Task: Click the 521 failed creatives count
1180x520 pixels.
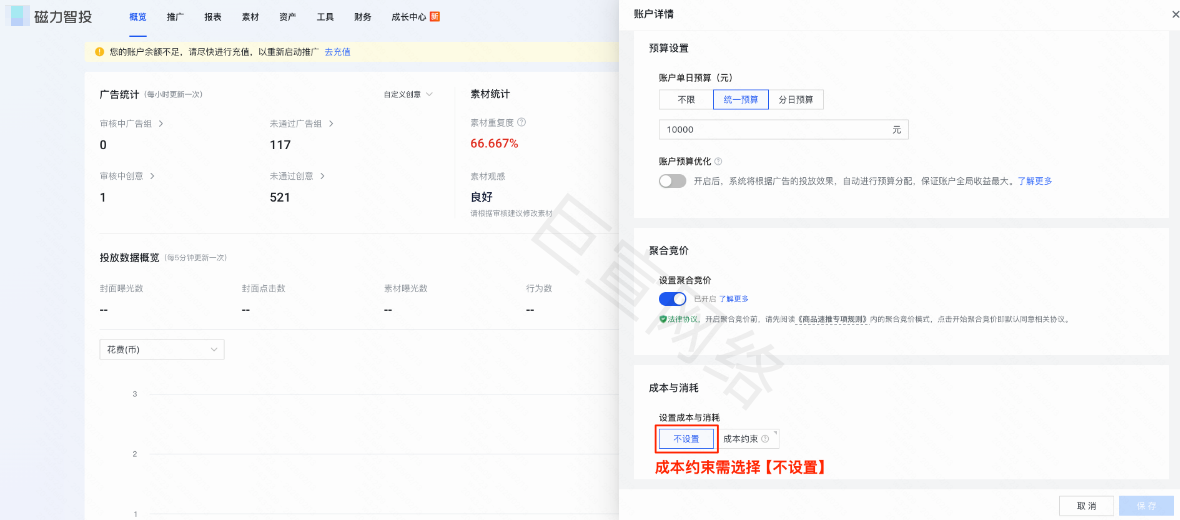Action: (x=280, y=198)
